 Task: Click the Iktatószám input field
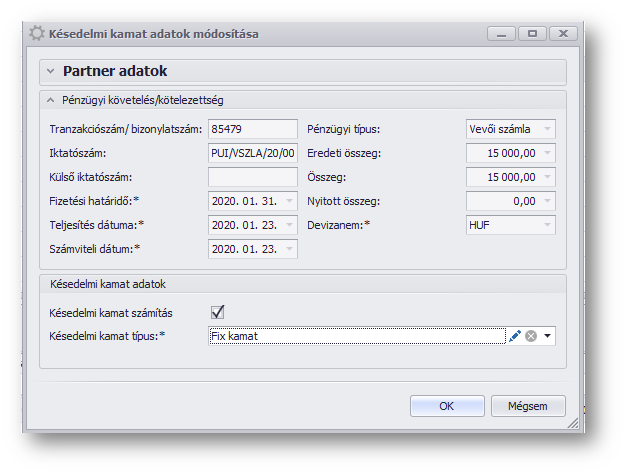[252, 153]
